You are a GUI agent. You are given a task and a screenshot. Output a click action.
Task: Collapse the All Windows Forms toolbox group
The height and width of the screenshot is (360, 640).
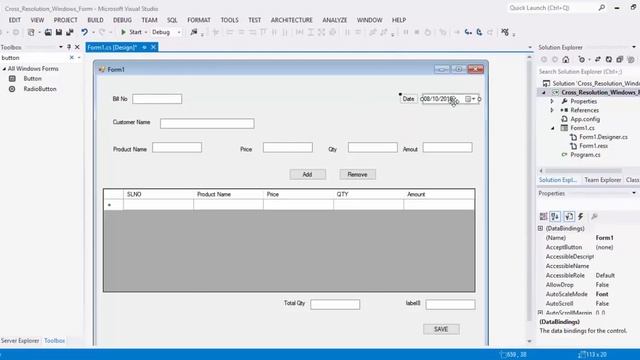point(4,69)
